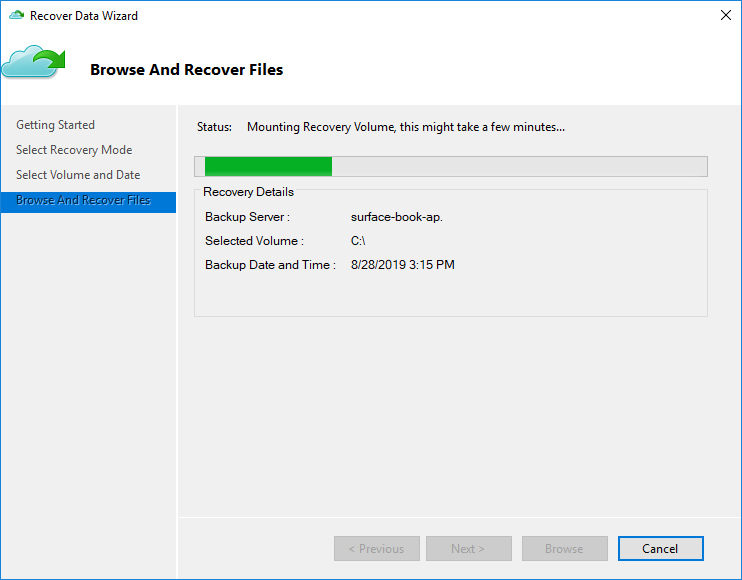Close the Recover Data Wizard window
742x580 pixels.
tap(725, 16)
